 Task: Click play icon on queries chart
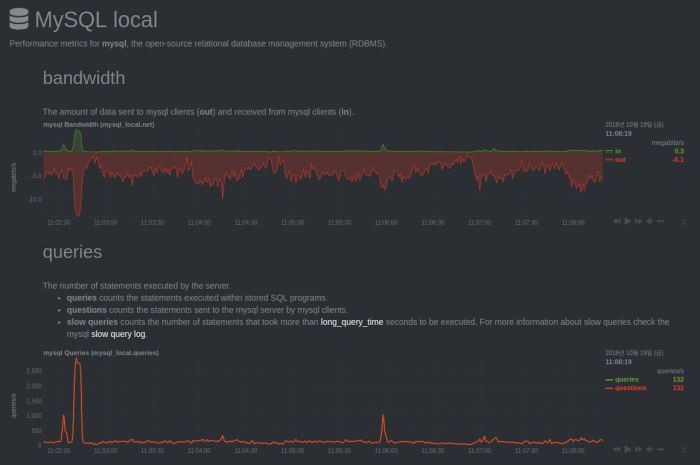pyautogui.click(x=628, y=449)
